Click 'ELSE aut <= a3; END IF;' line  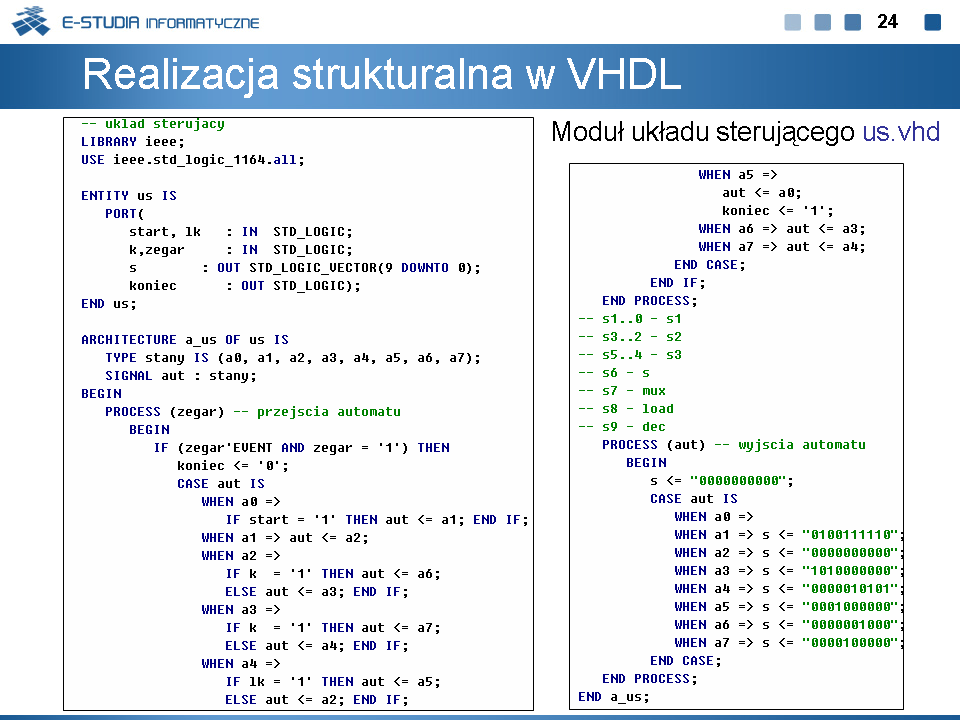(317, 591)
